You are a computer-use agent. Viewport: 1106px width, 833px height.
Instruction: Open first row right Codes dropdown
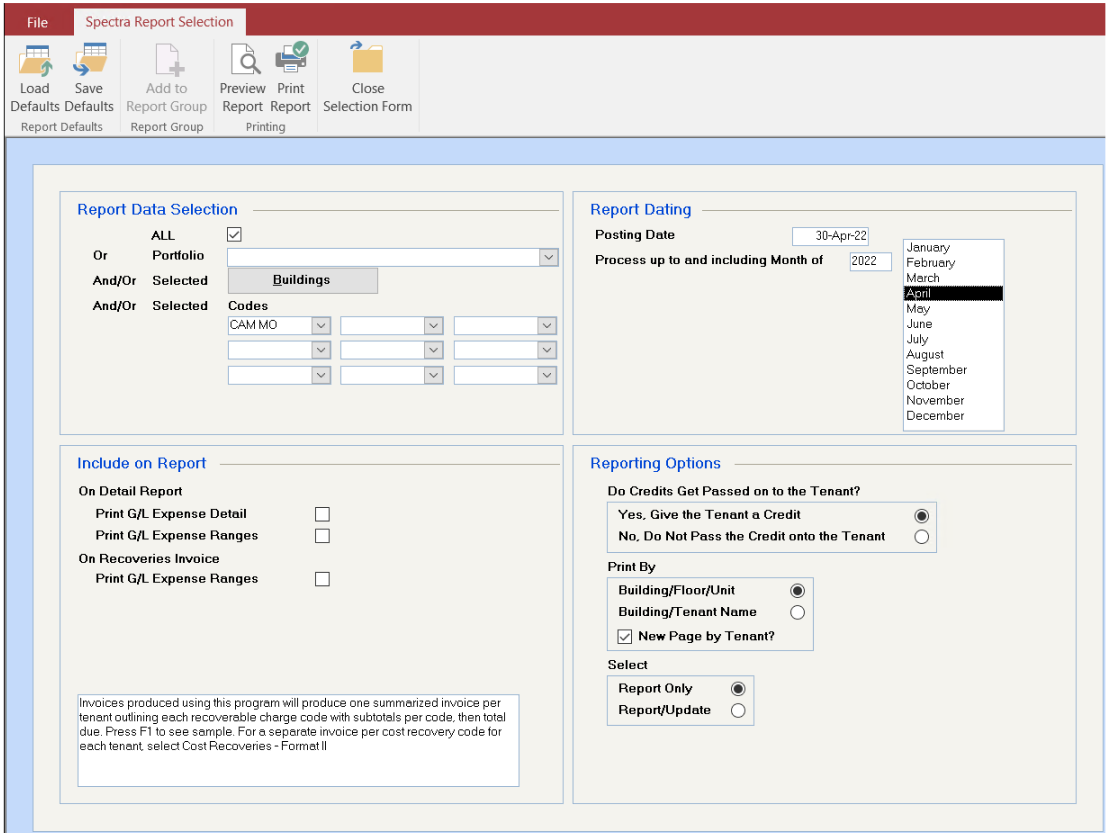(x=547, y=325)
